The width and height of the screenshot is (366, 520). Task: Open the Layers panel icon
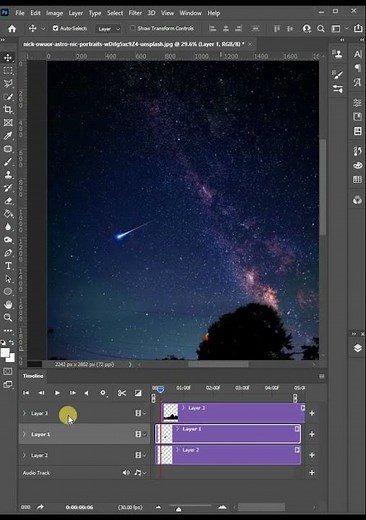[357, 348]
